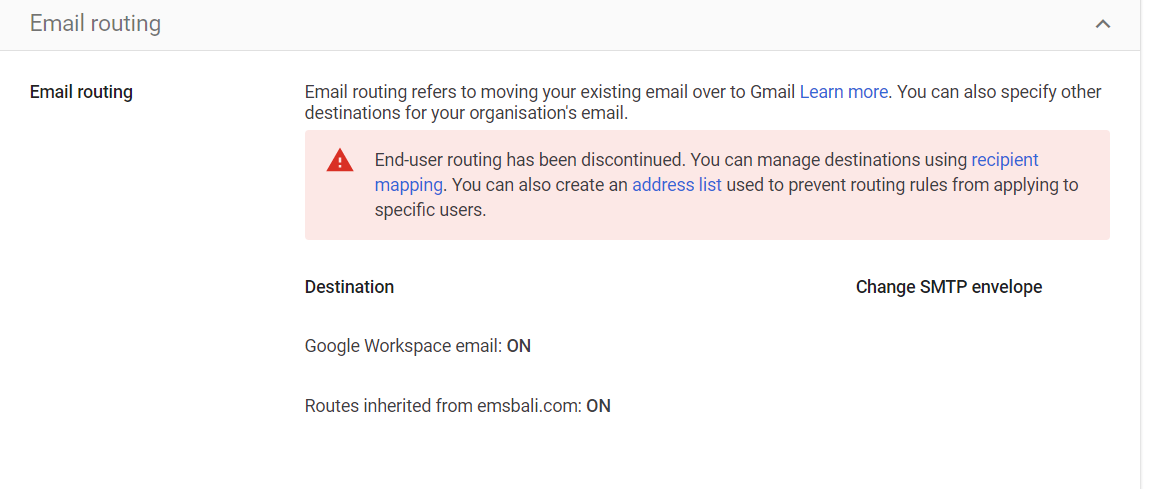Click the "End-user routing has been discontinued" sentence

point(530,160)
